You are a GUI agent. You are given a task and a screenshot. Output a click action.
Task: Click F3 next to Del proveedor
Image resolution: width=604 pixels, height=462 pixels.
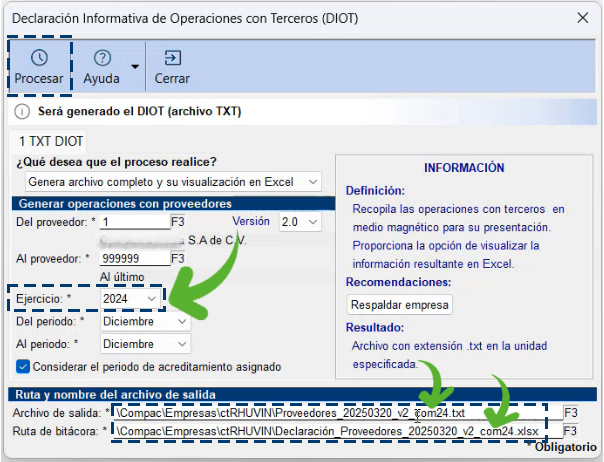pyautogui.click(x=178, y=222)
